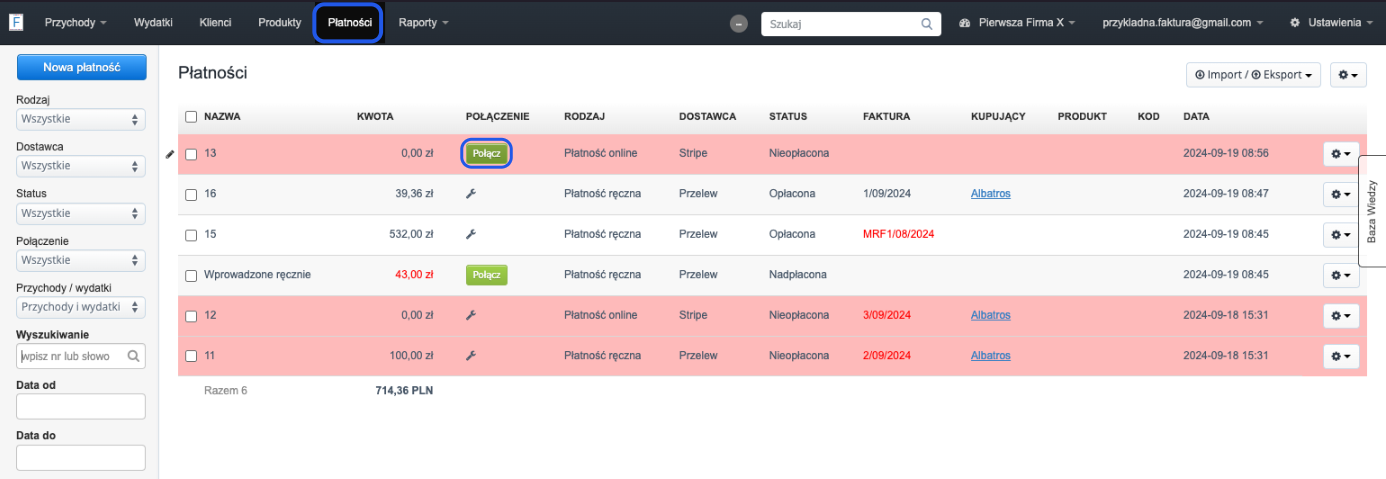
Task: Click the magnifier icon in Wyszukiwanie field
Action: pyautogui.click(x=133, y=356)
